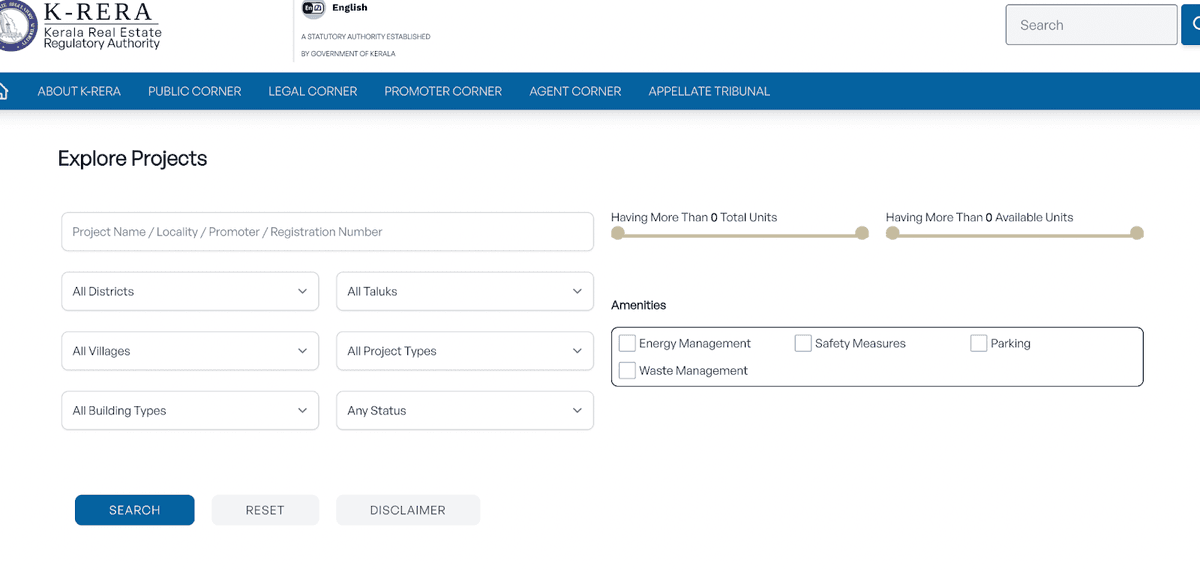The width and height of the screenshot is (1200, 572).
Task: Tick the Safety Measures checkbox
Action: [803, 343]
